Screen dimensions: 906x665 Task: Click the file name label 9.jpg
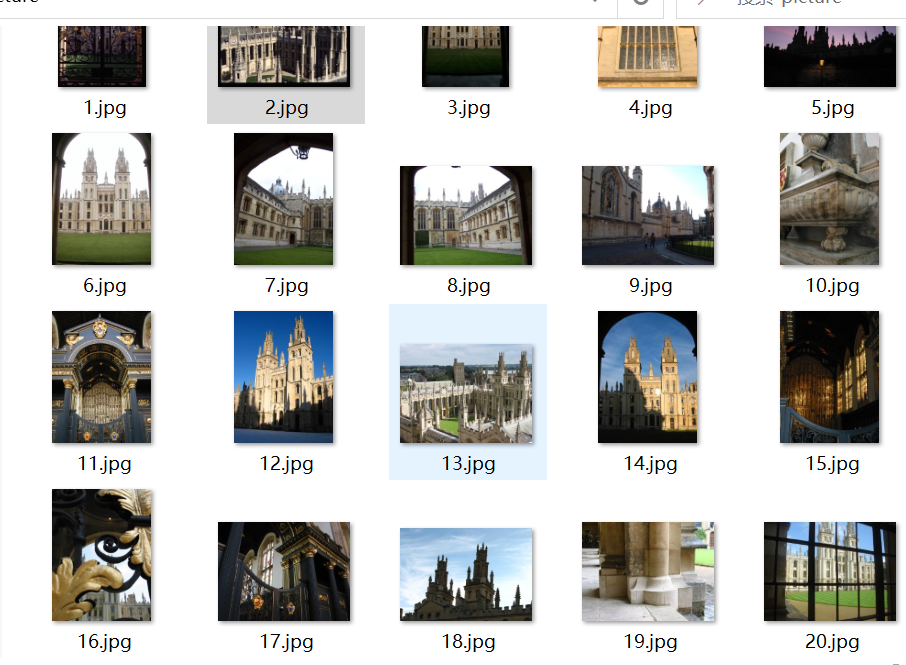tap(651, 285)
